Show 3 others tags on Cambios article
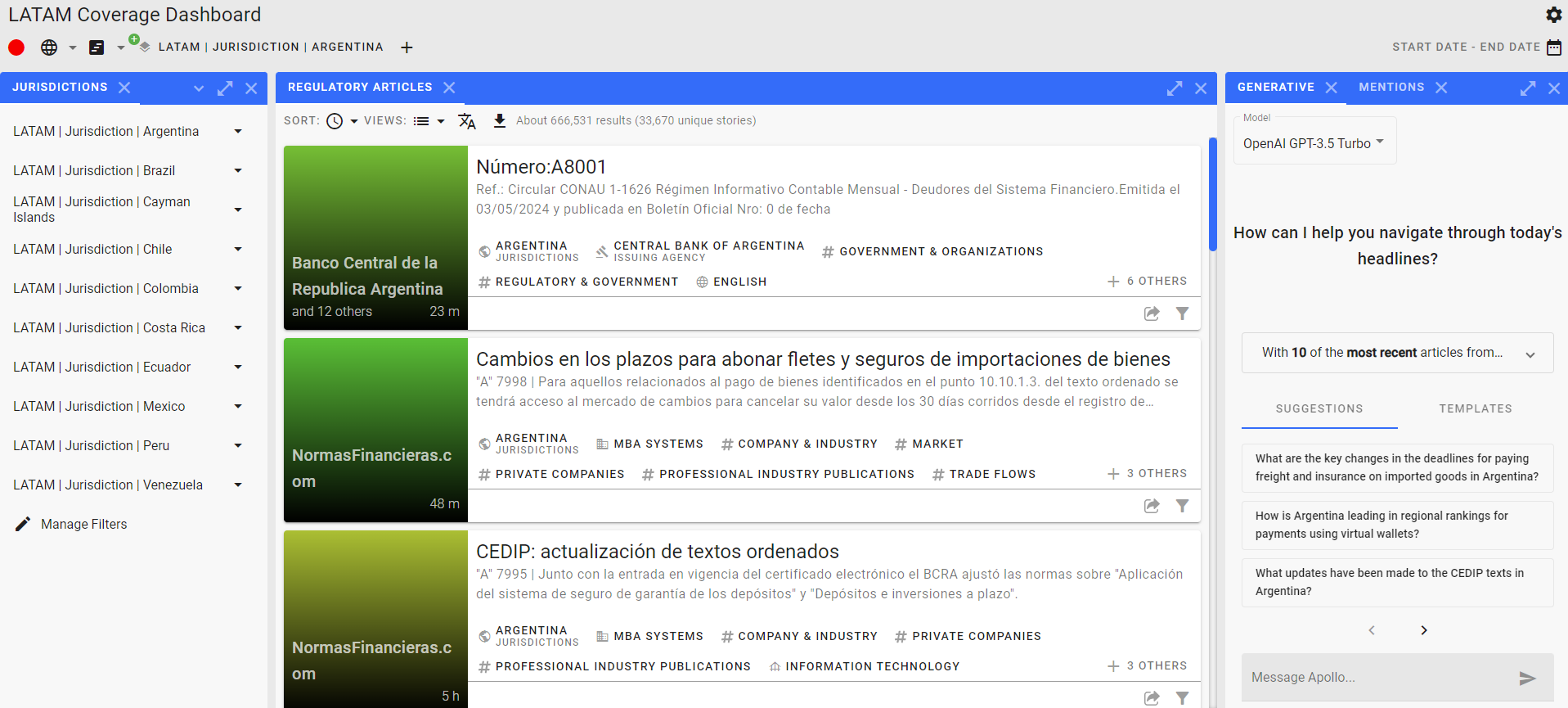This screenshot has height=708, width=1568. pyautogui.click(x=1147, y=473)
